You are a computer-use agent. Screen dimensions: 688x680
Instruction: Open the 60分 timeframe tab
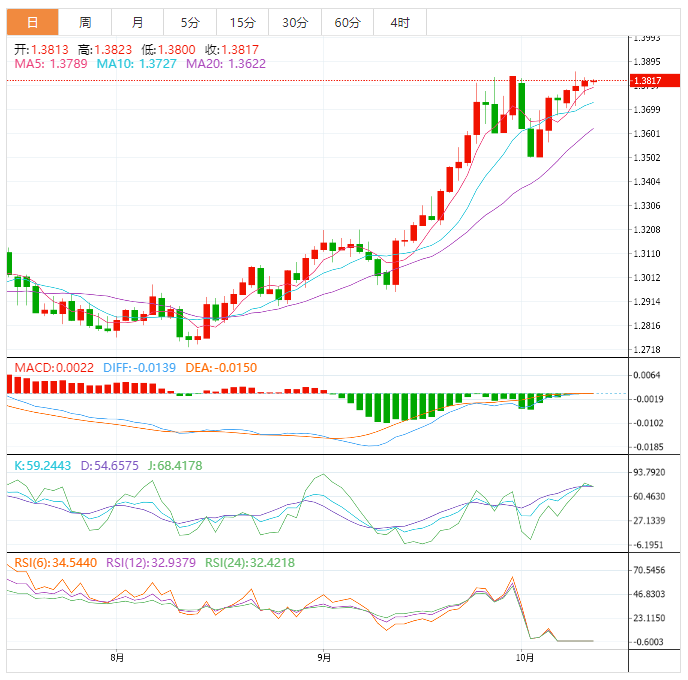[x=348, y=22]
